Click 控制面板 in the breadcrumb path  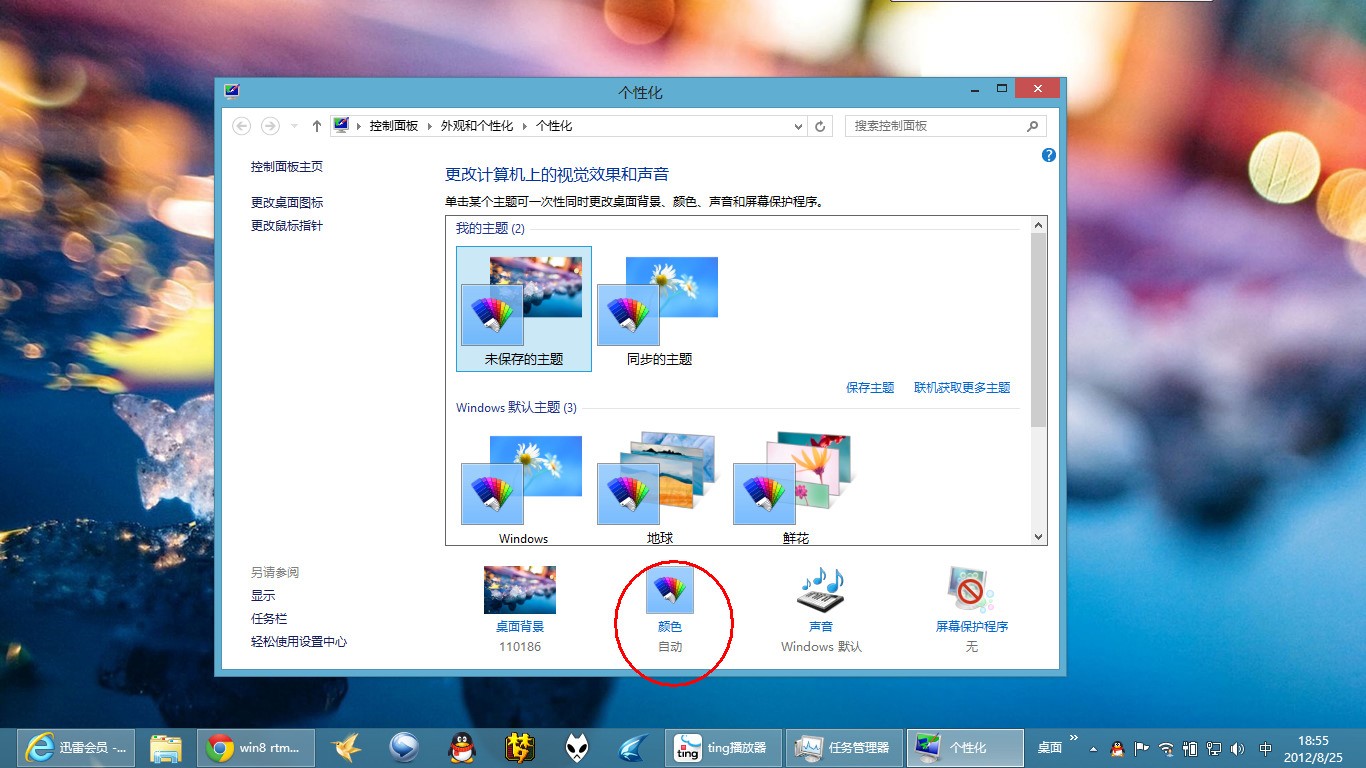[x=394, y=126]
